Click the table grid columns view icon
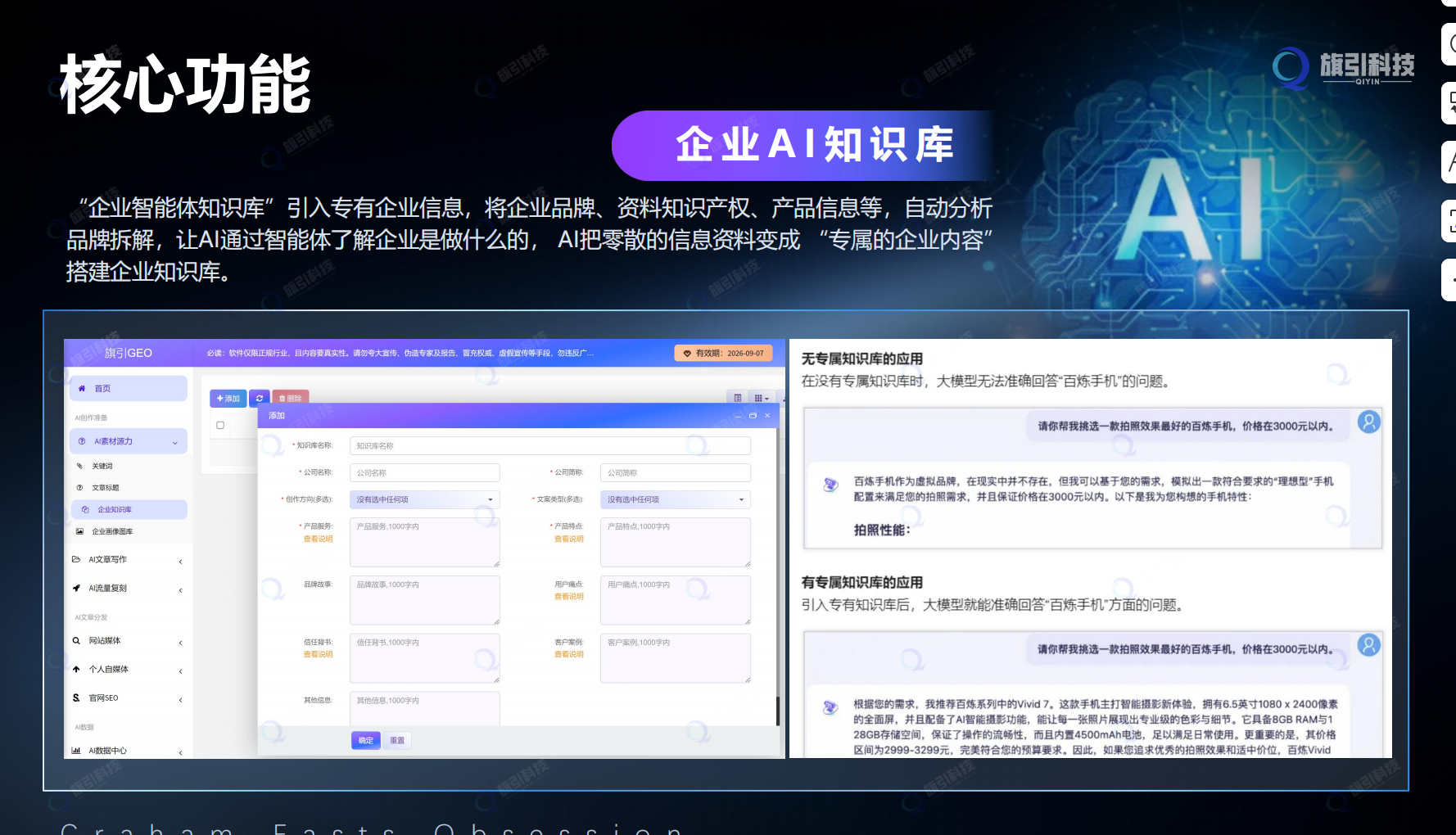1456x835 pixels. click(x=761, y=398)
